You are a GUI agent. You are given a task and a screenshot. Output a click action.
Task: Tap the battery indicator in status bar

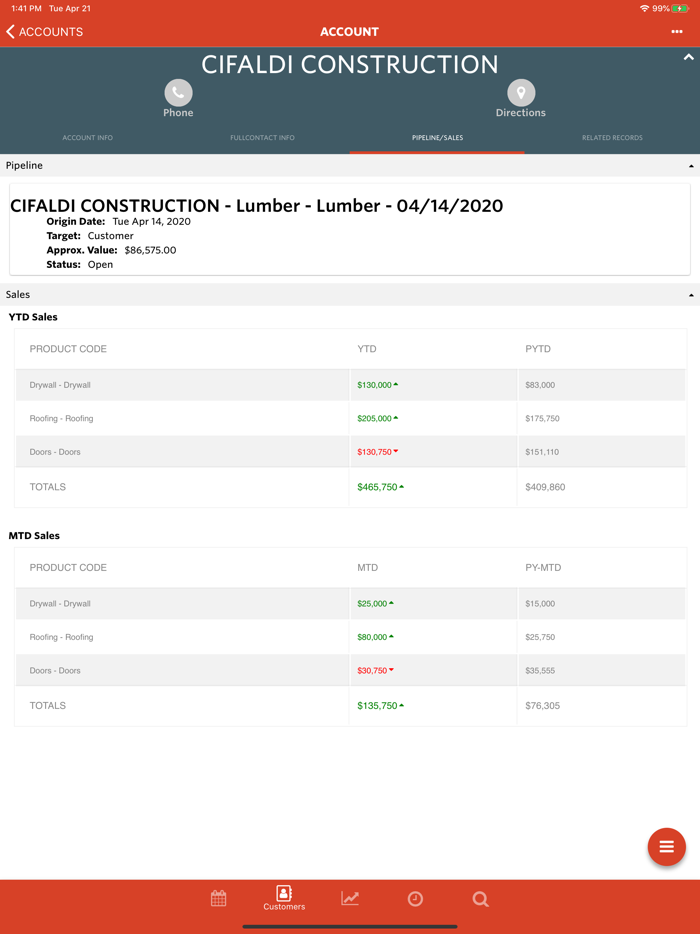click(680, 8)
